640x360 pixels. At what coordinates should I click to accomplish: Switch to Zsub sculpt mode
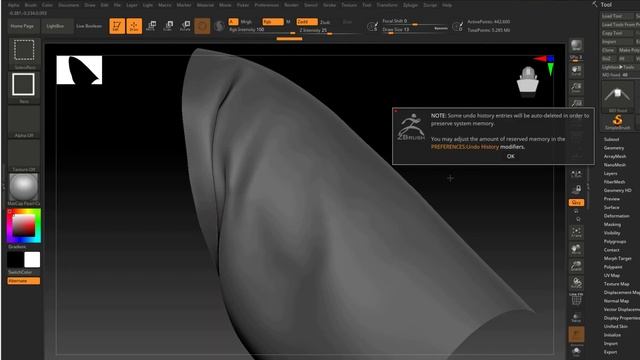pyautogui.click(x=325, y=22)
